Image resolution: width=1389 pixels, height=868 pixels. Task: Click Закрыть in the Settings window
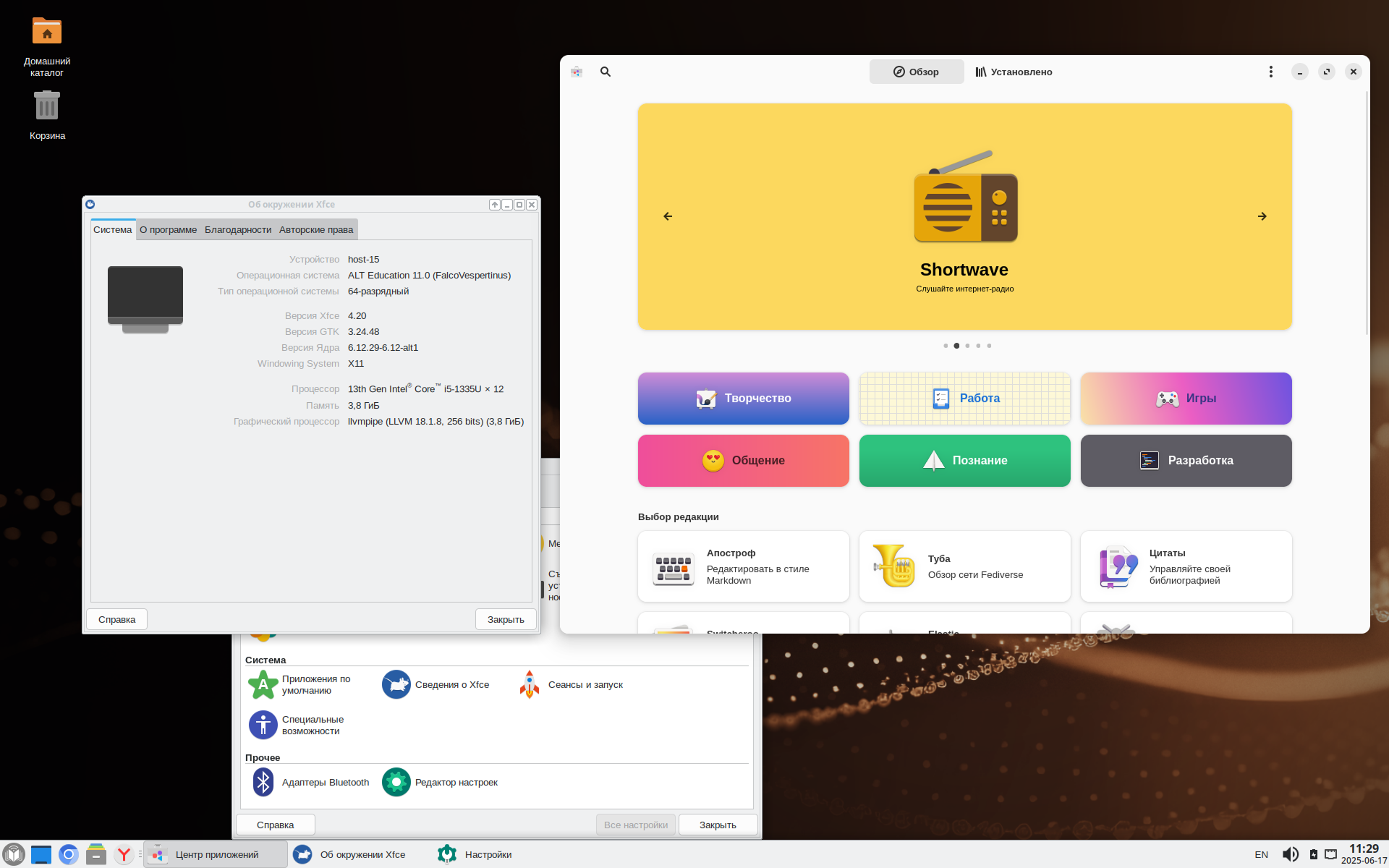718,825
